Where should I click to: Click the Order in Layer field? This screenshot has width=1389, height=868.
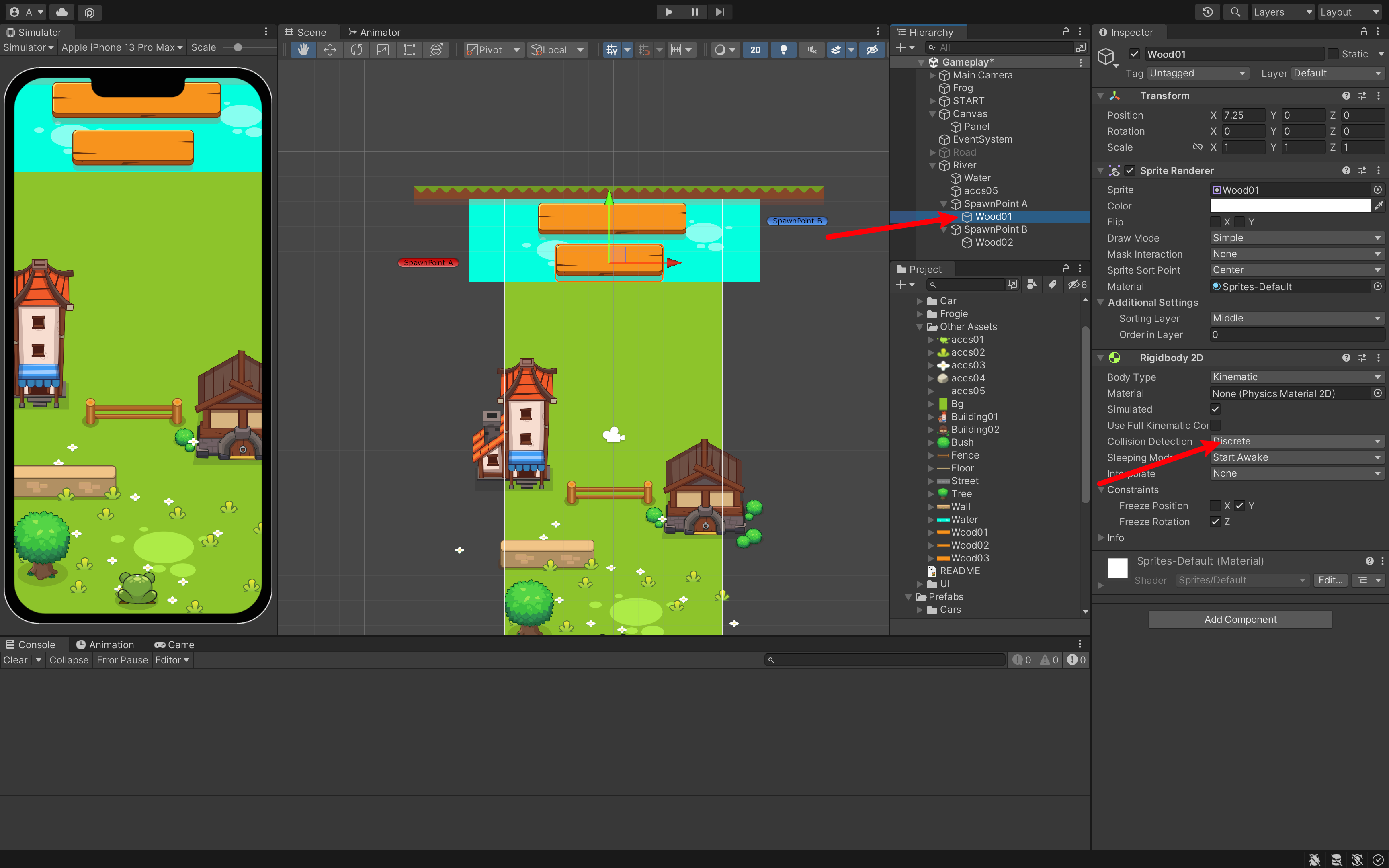(x=1297, y=335)
